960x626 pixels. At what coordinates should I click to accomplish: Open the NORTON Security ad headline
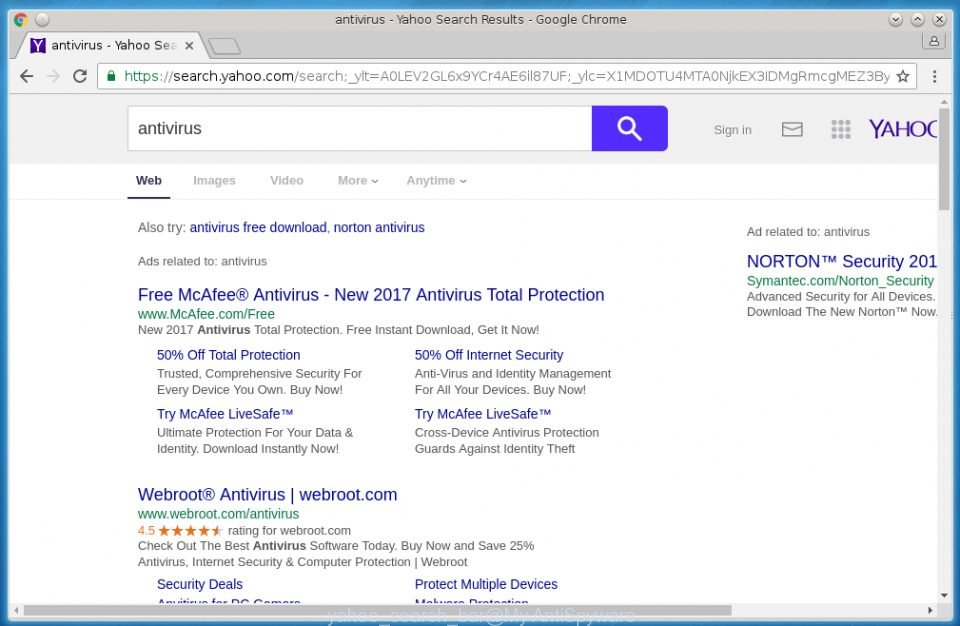point(841,262)
